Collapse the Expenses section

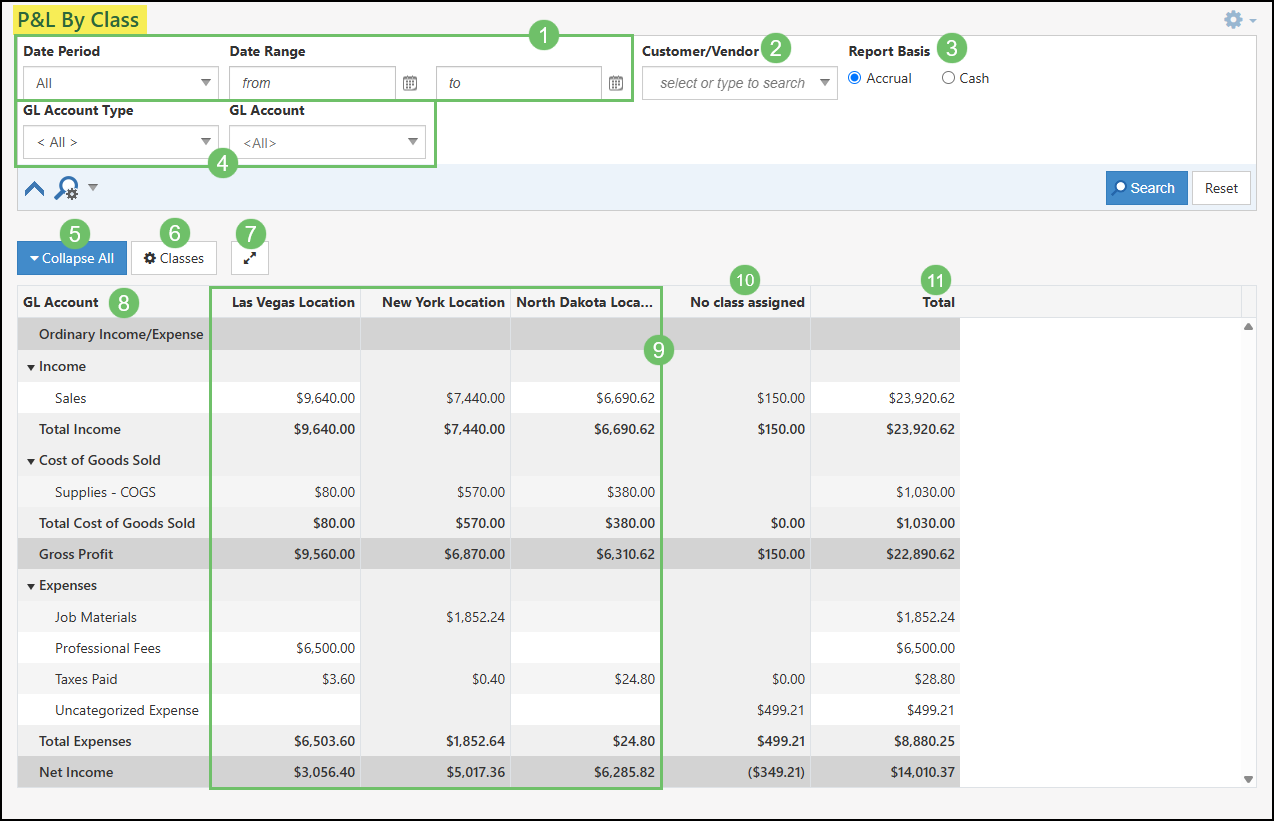click(x=31, y=586)
